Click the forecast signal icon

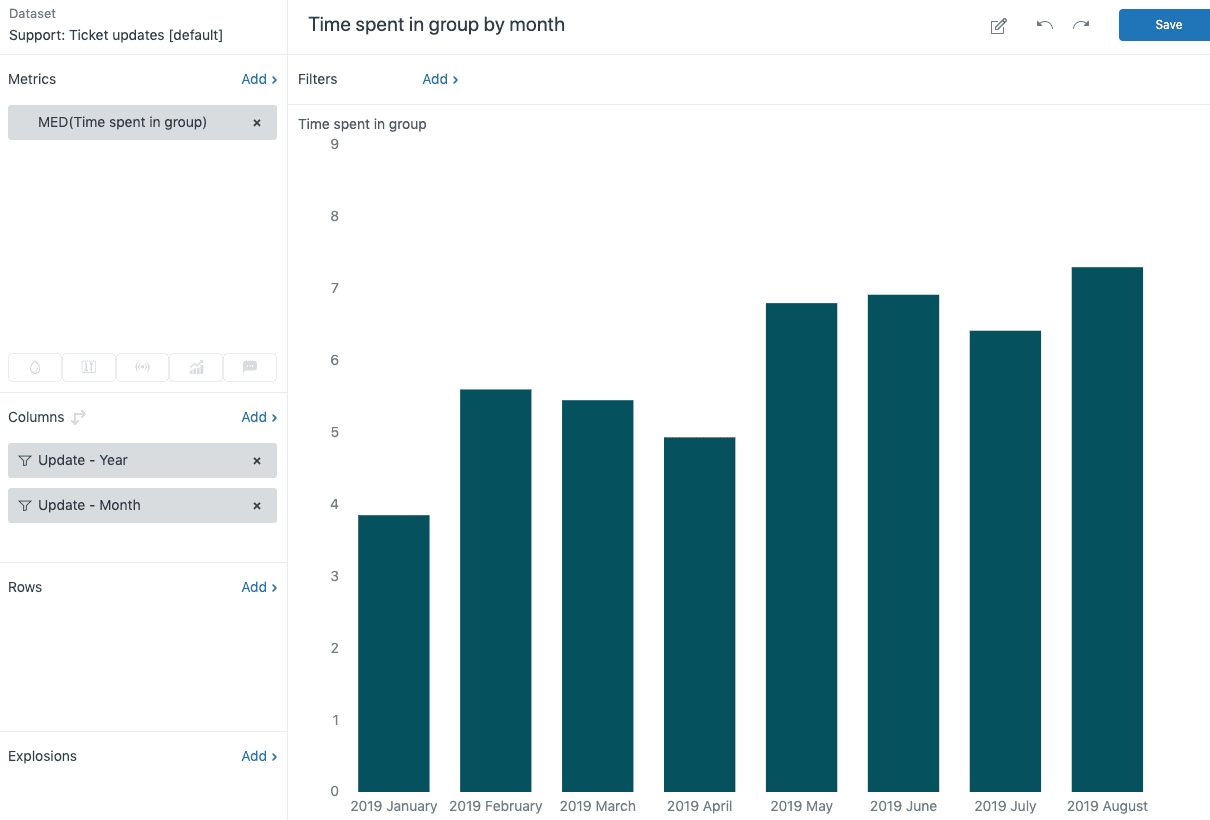pos(142,367)
